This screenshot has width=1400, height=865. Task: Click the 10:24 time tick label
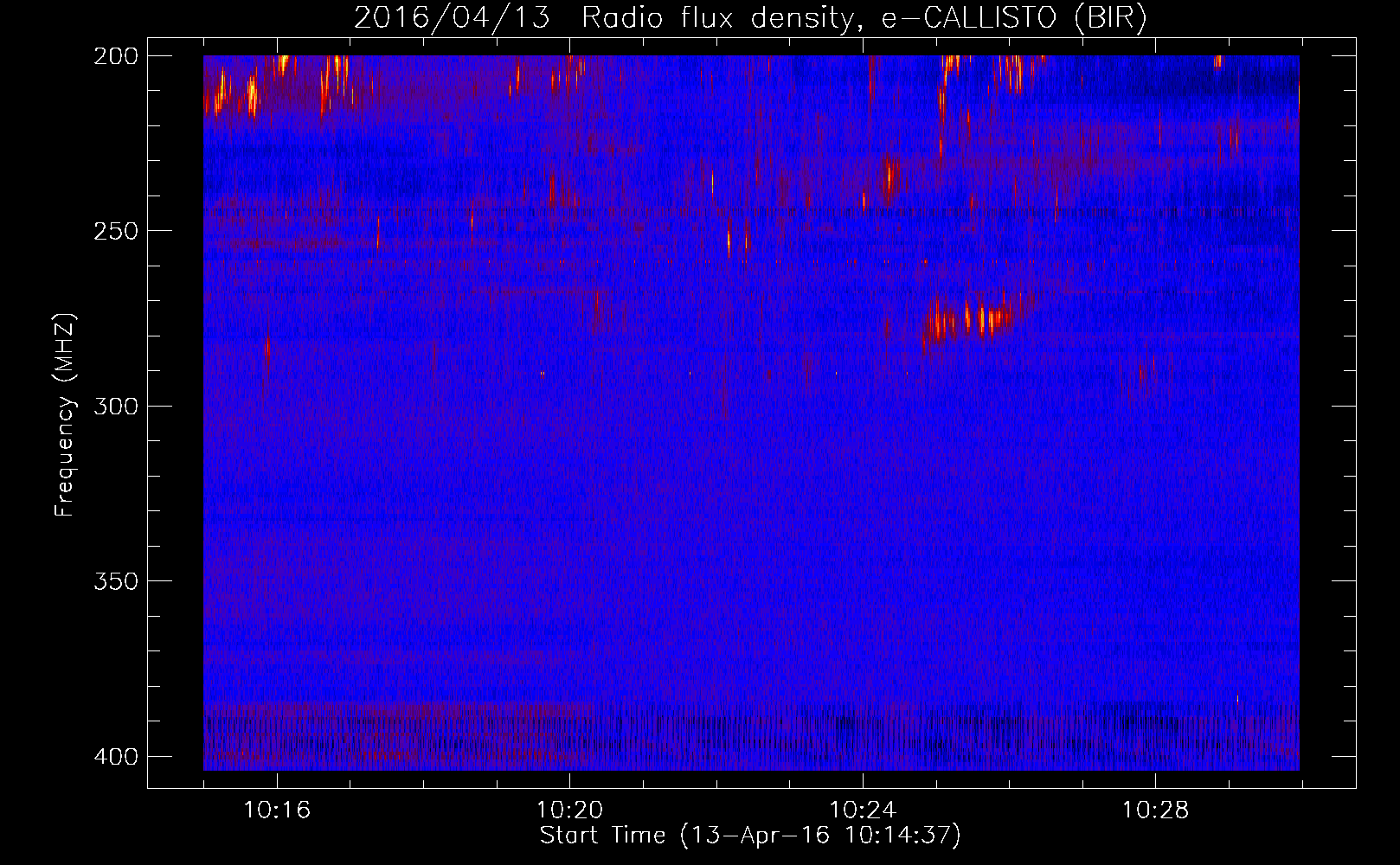[x=863, y=811]
